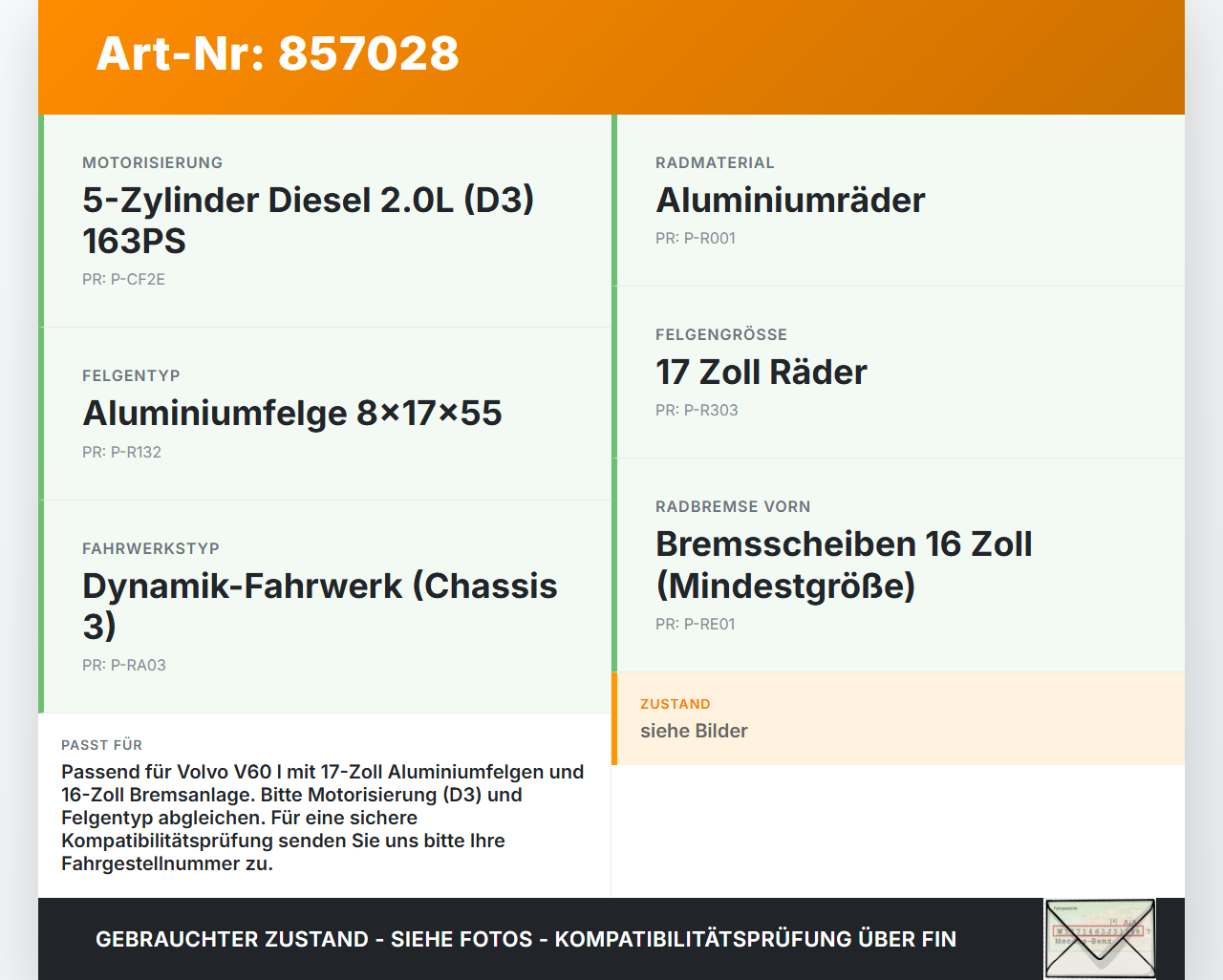The width and height of the screenshot is (1223, 980).
Task: Click the RADMATERIAL label
Action: click(715, 162)
